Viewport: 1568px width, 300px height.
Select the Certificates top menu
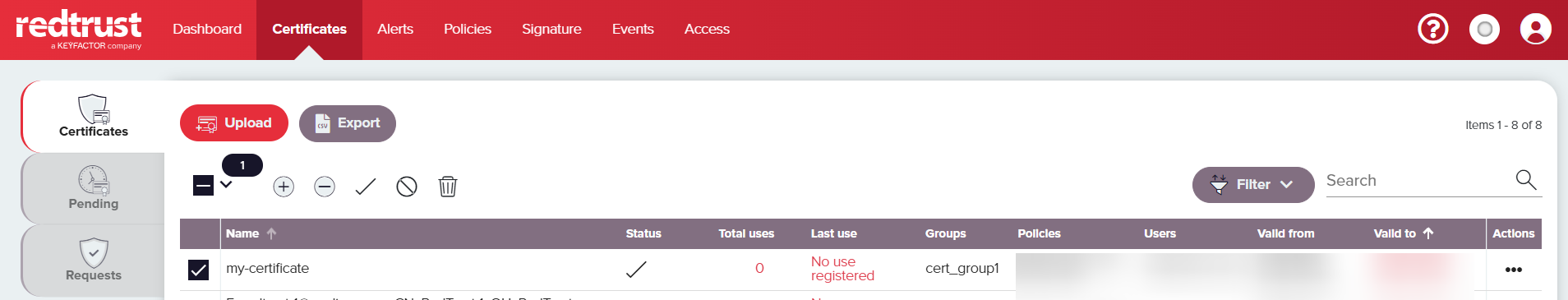pos(309,29)
